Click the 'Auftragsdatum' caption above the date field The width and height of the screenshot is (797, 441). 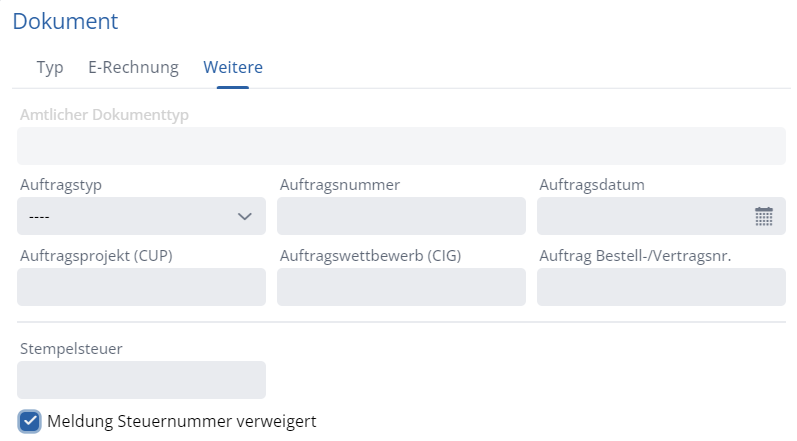coord(591,185)
